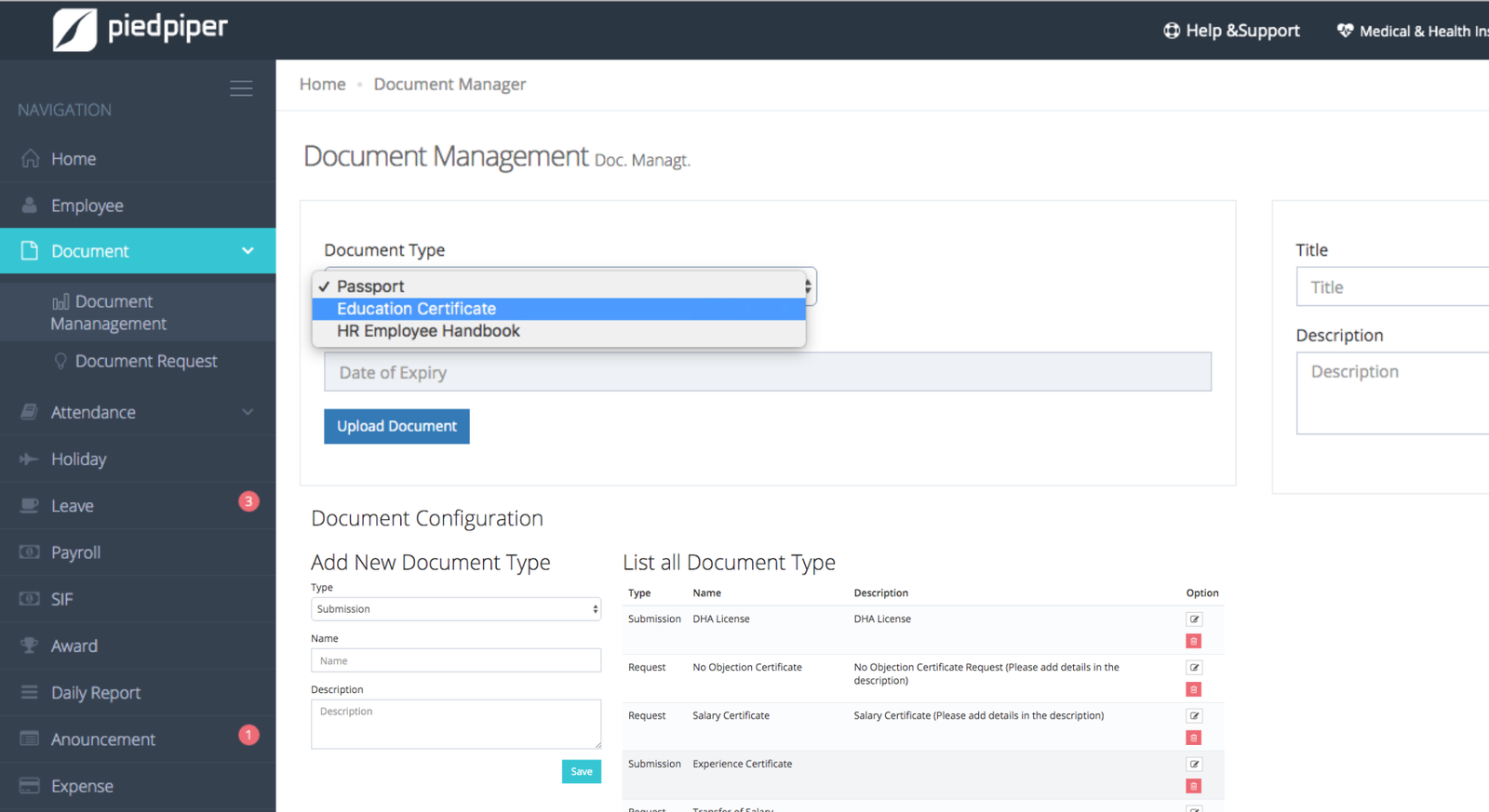
Task: Go to Payroll in navigation
Action: [x=75, y=552]
